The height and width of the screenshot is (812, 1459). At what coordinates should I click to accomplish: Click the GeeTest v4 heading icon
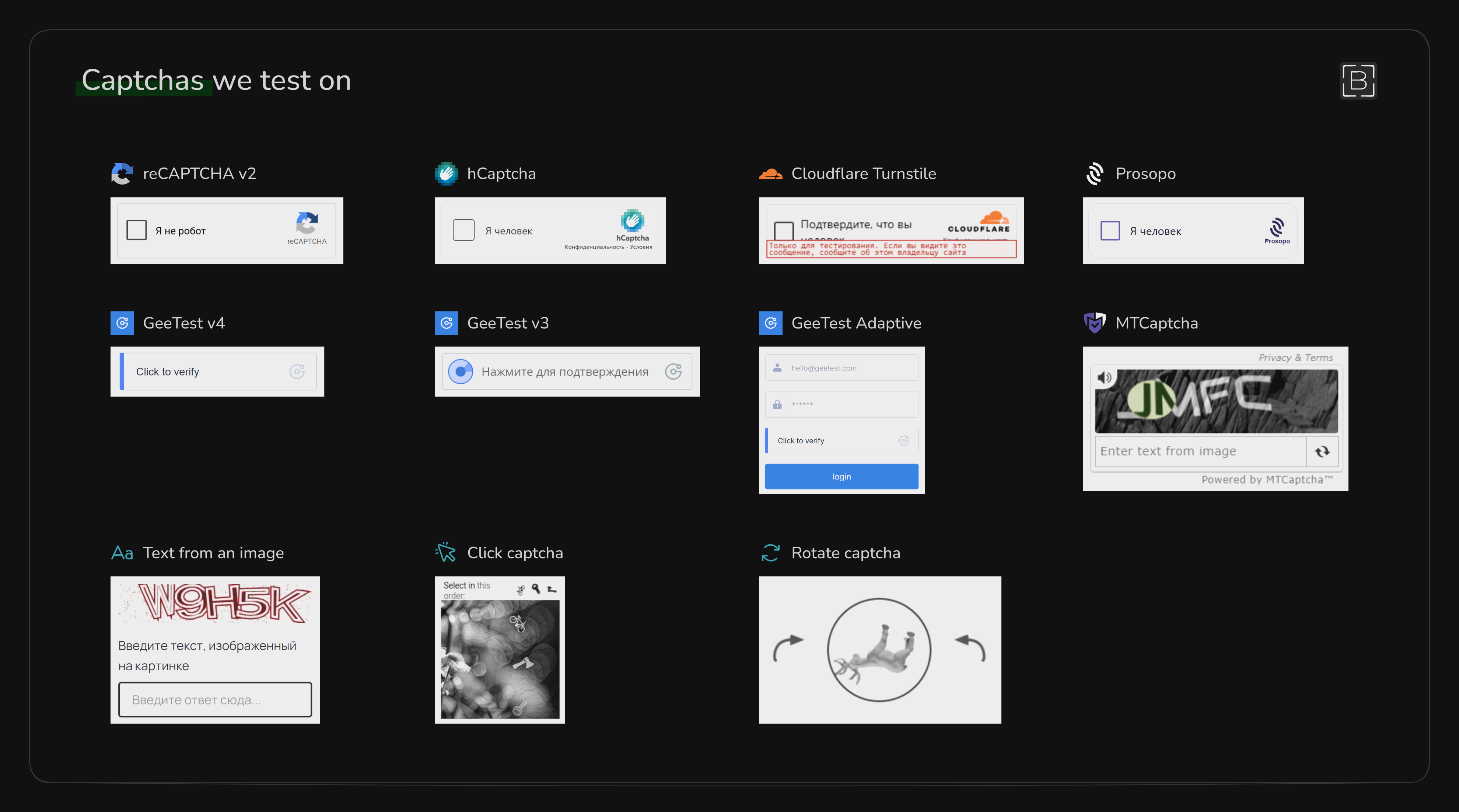[122, 323]
